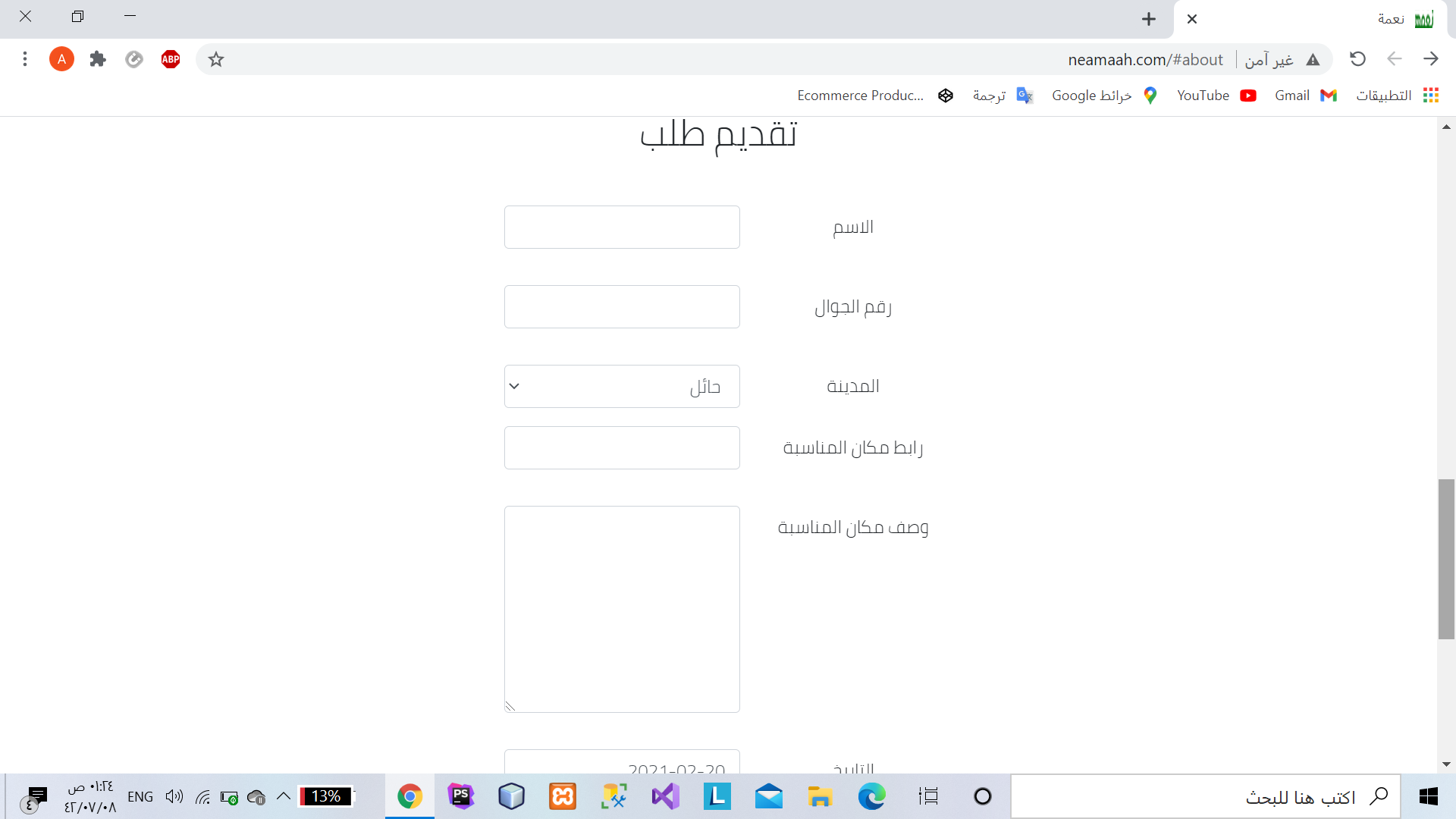Open the Gmail bookmark link

click(1305, 96)
